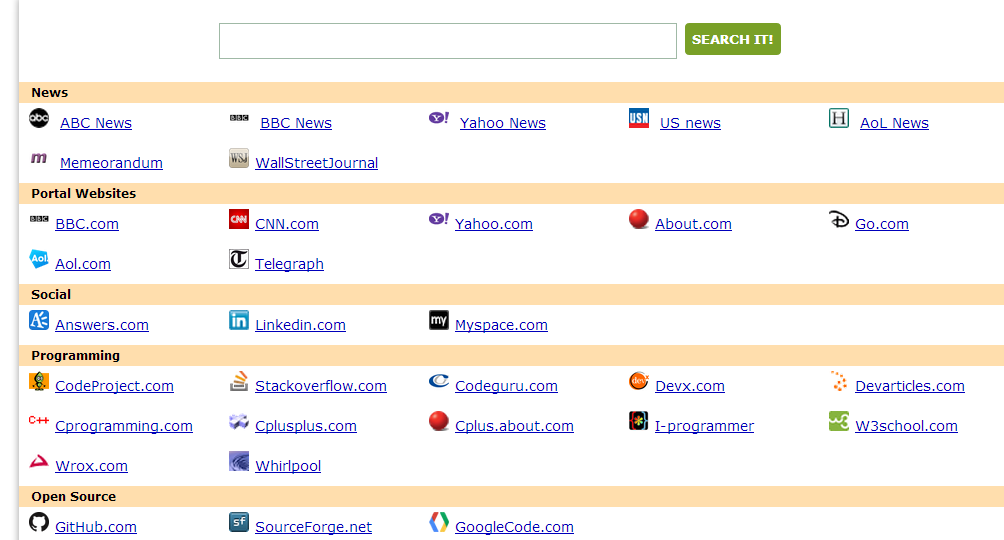Go to the GoogleCode.com link
The width and height of the screenshot is (1004, 540).
(514, 527)
